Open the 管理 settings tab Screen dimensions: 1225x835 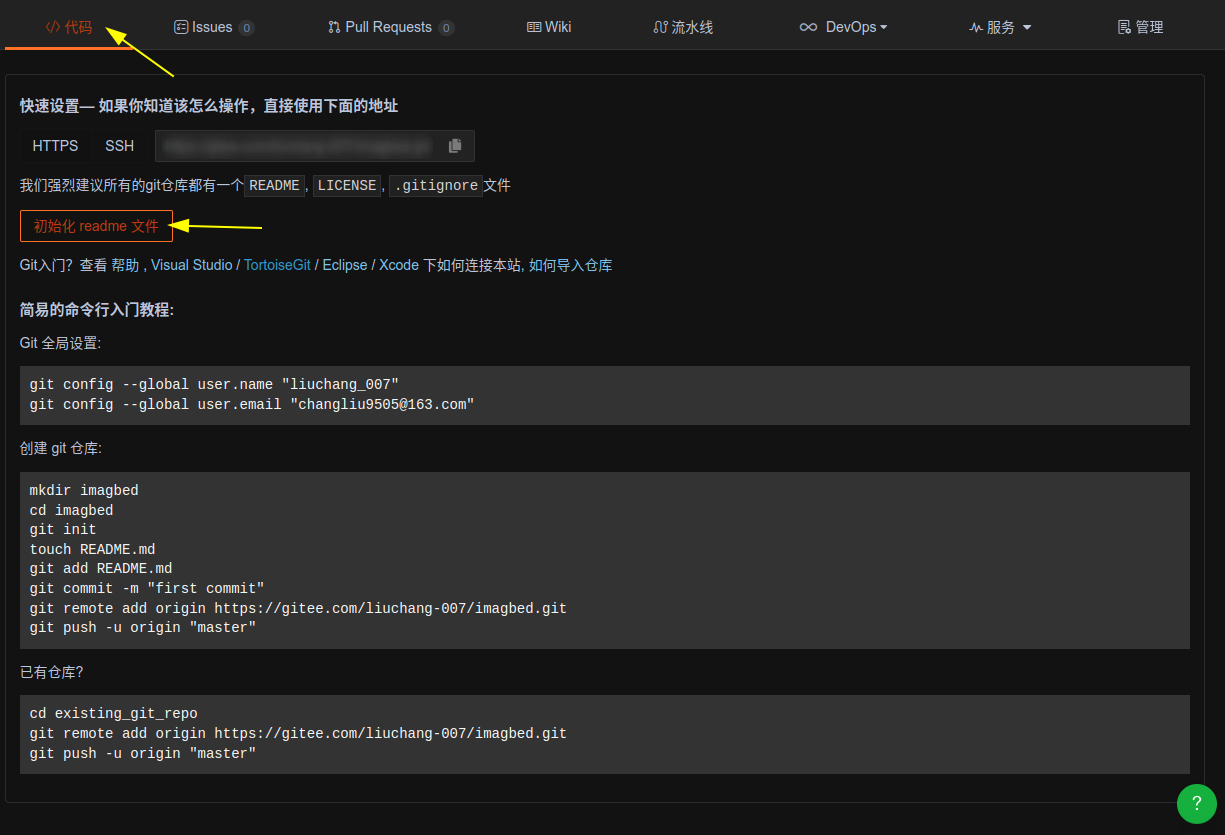point(1140,27)
